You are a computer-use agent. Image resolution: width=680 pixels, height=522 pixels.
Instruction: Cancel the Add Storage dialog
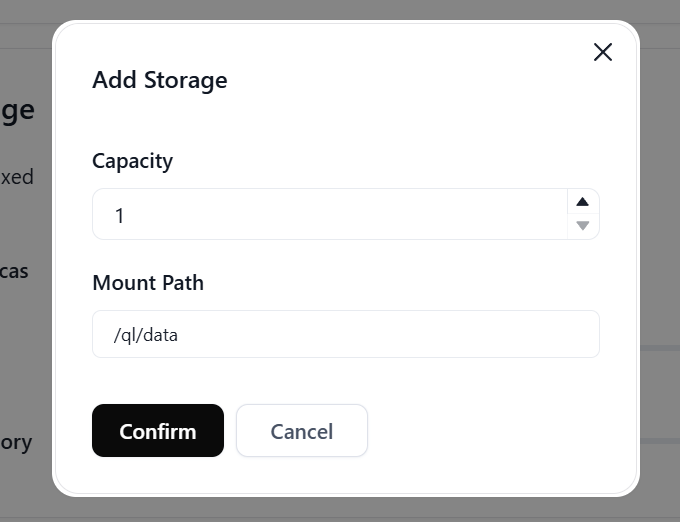pos(301,431)
